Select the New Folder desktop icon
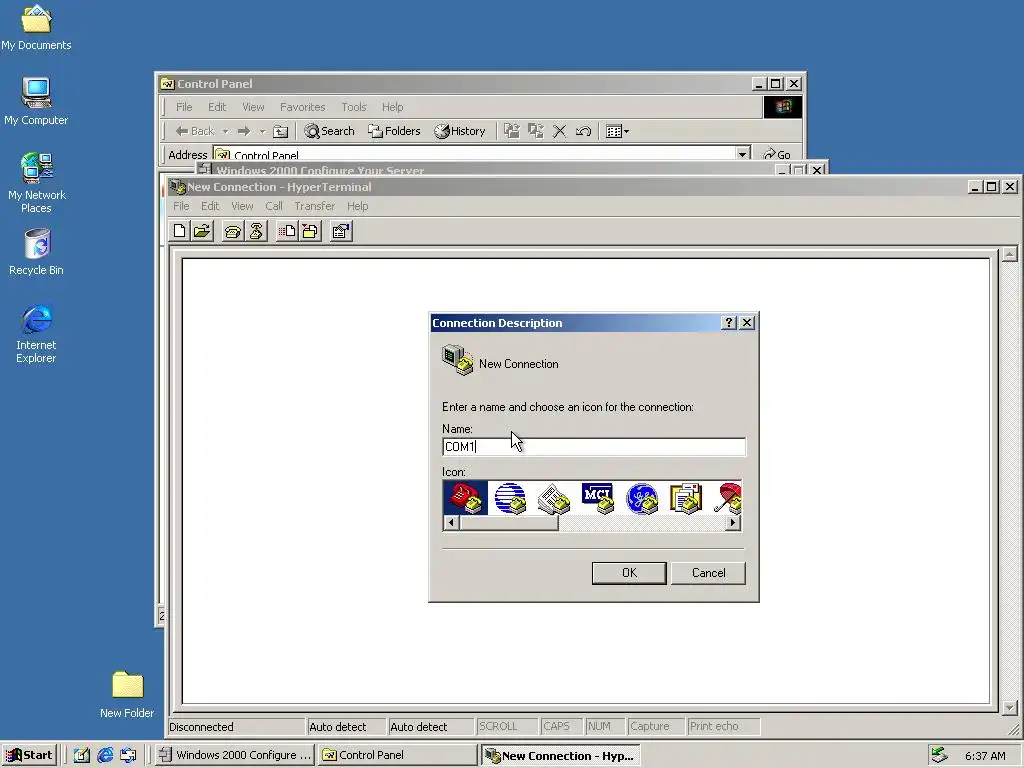The height and width of the screenshot is (768, 1024). 127,695
